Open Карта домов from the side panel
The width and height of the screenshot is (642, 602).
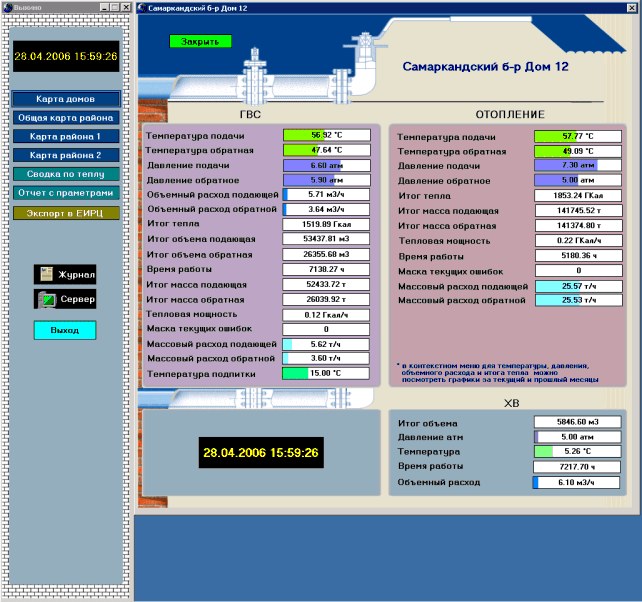(65, 100)
